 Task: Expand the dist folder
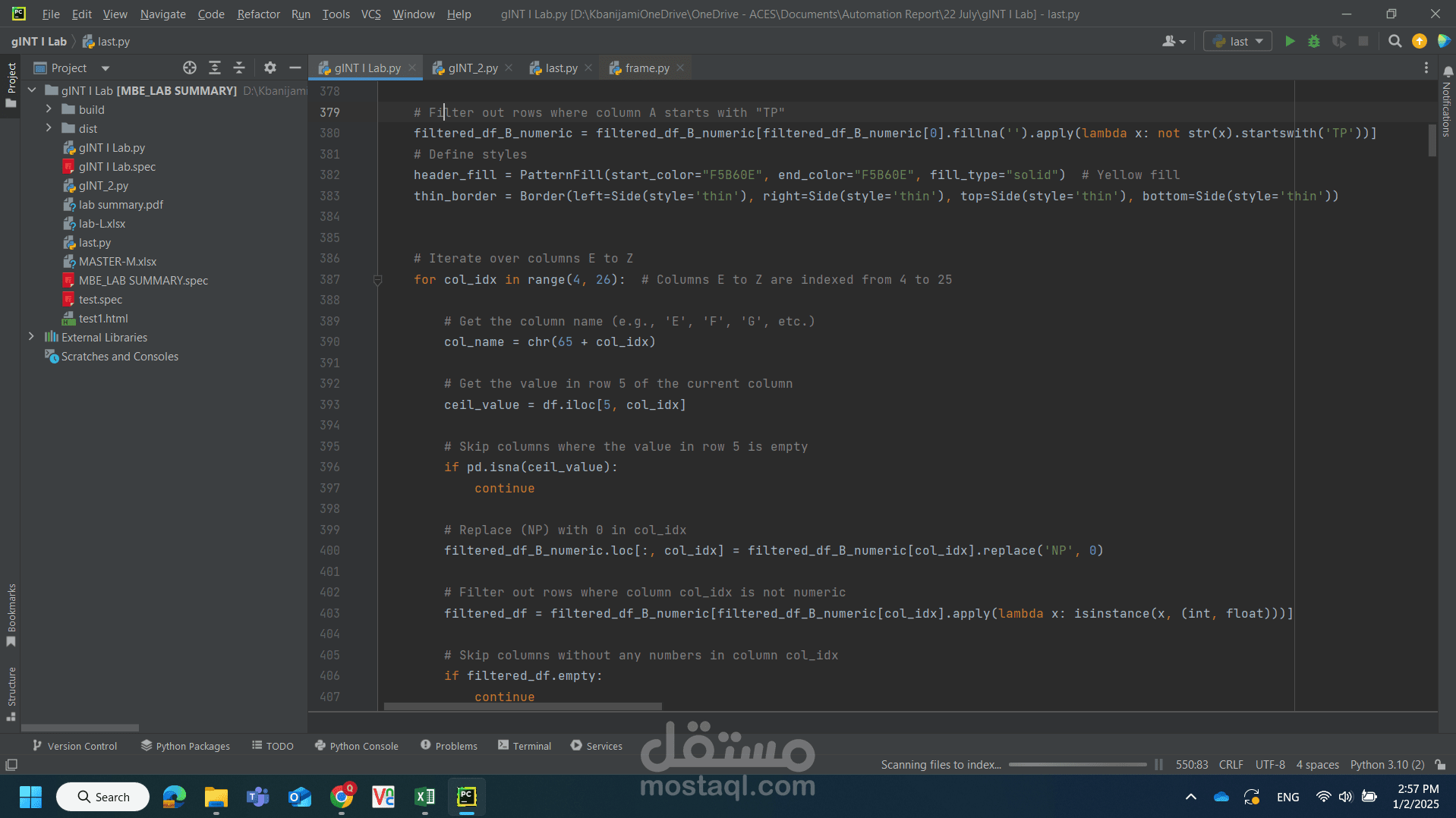[x=49, y=128]
